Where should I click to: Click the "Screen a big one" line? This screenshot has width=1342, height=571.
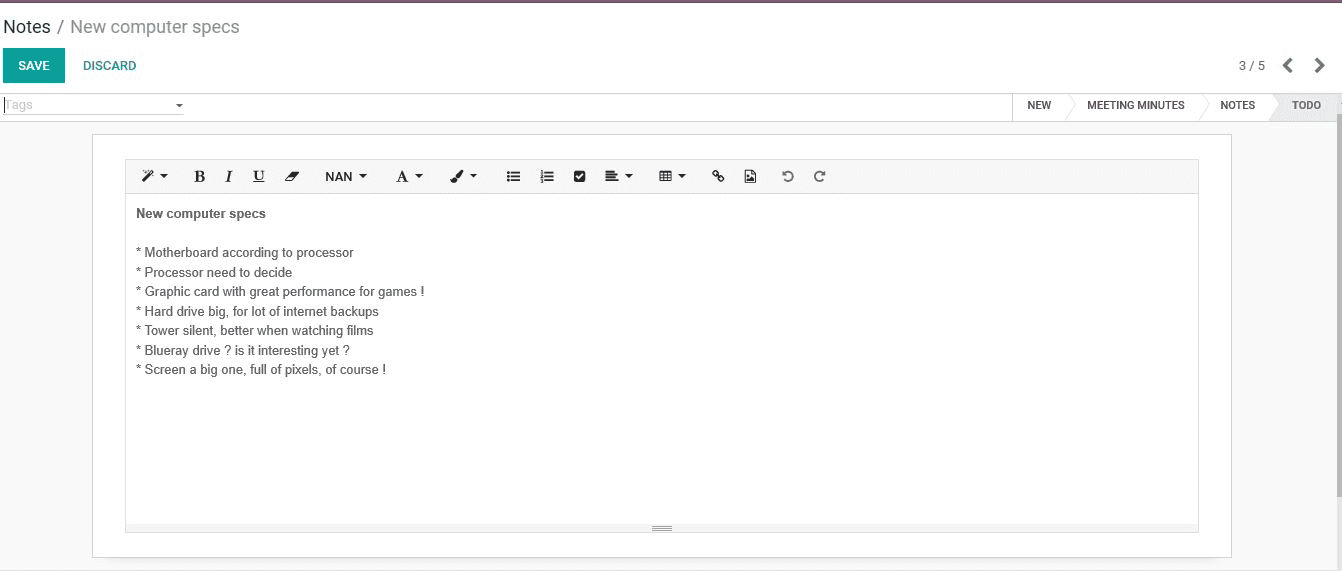point(261,370)
